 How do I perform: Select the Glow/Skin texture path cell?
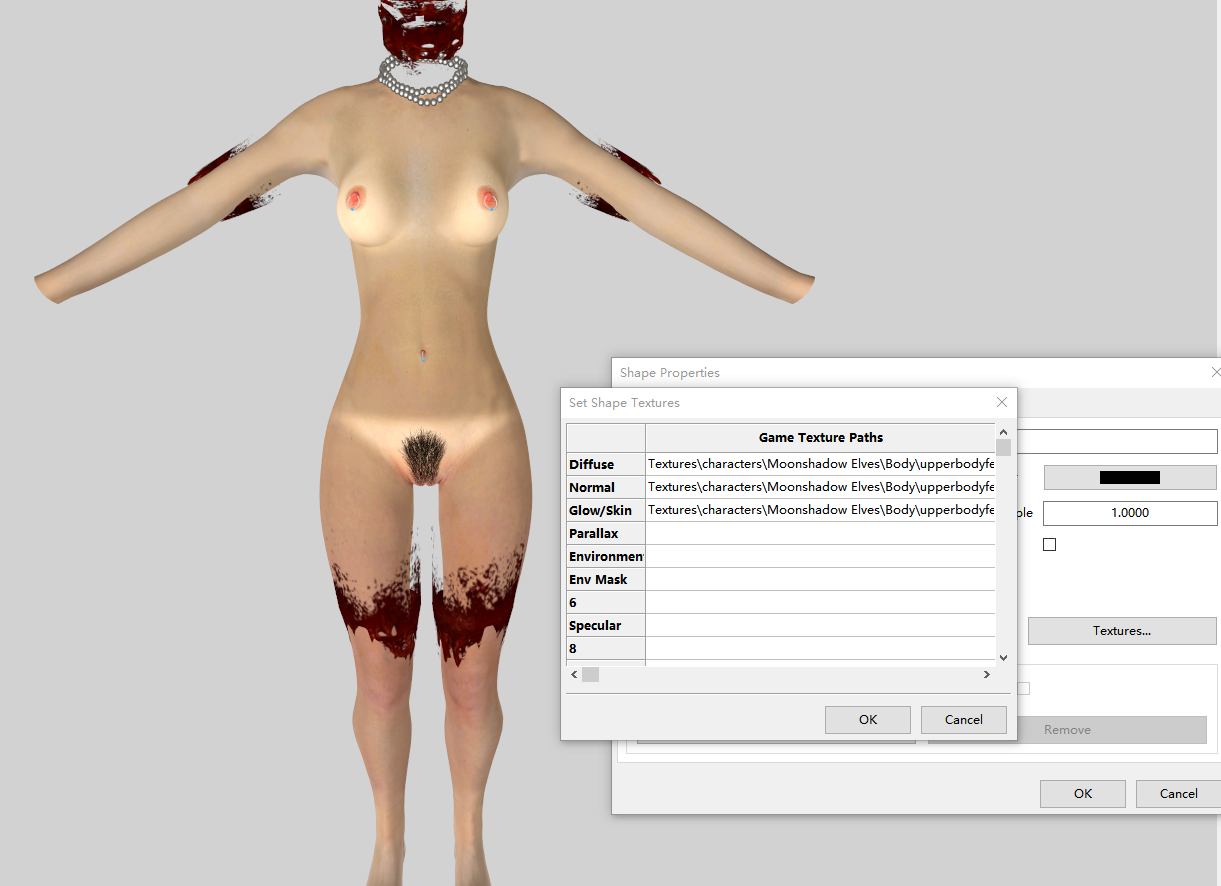[x=821, y=510]
